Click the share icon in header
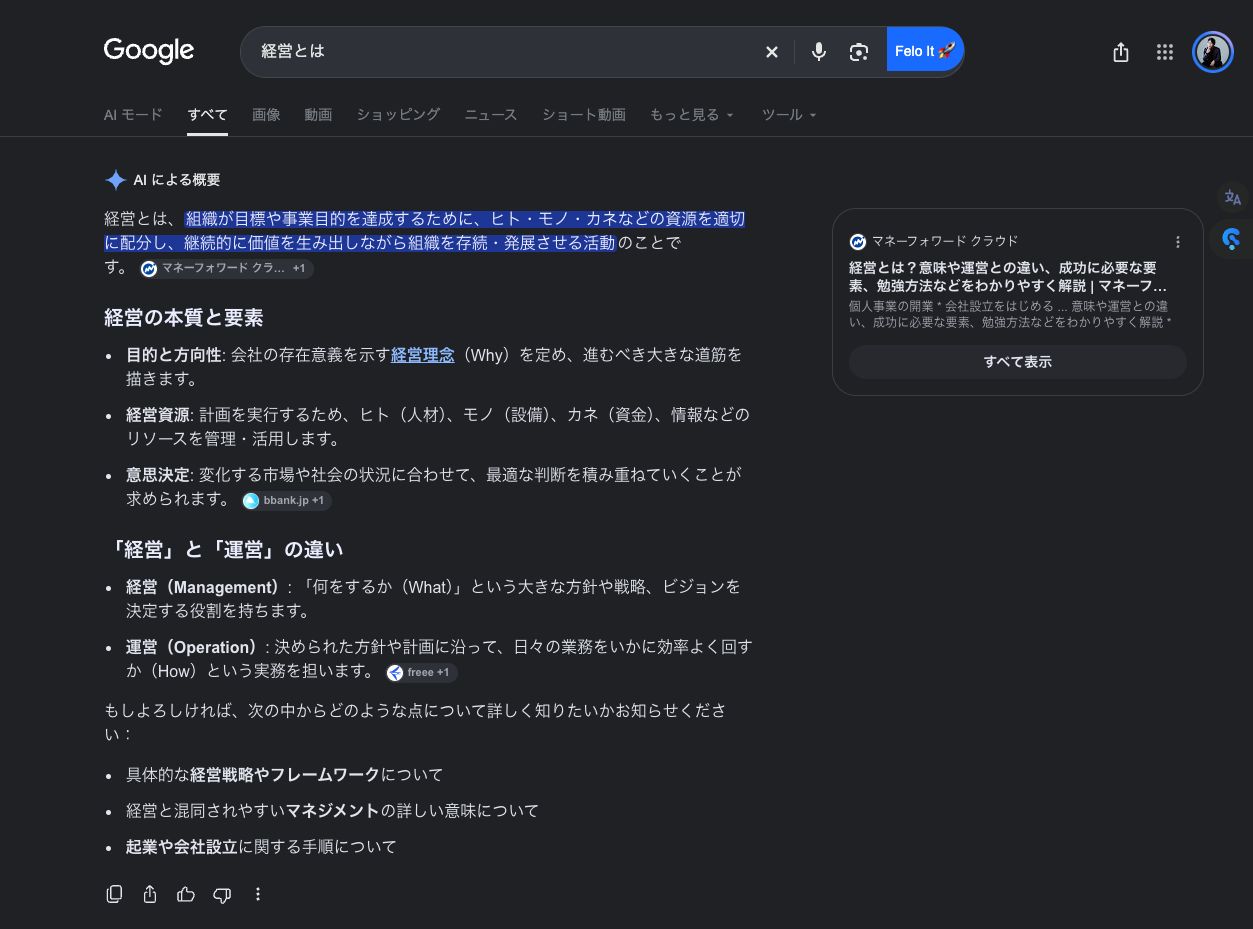This screenshot has height=929, width=1253. coord(1121,52)
